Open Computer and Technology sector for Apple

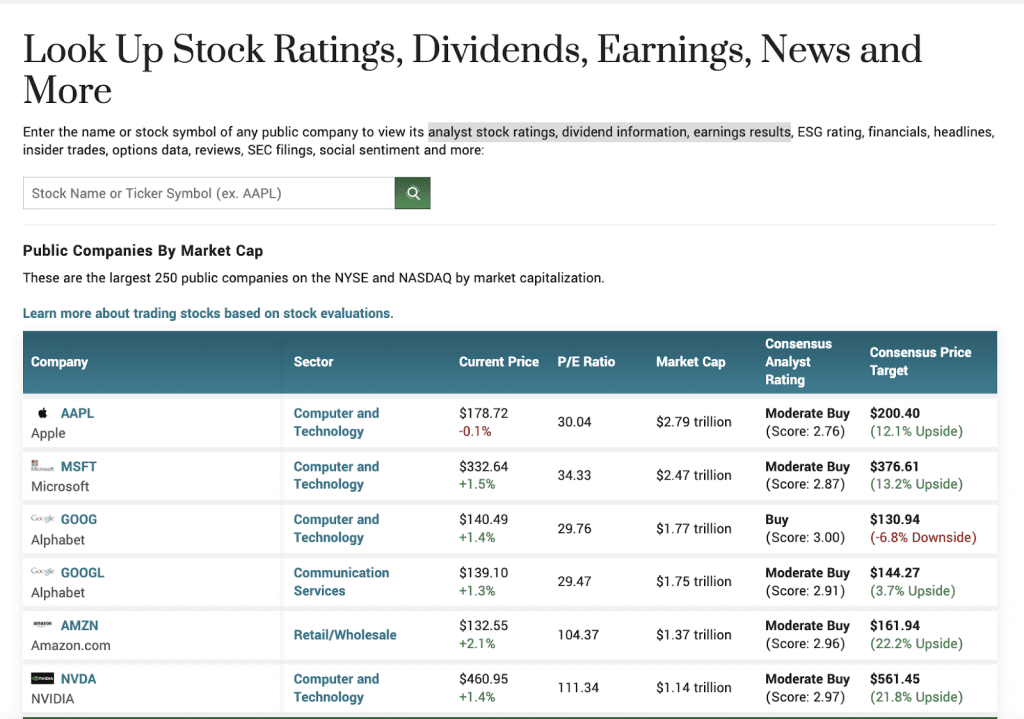(x=336, y=421)
